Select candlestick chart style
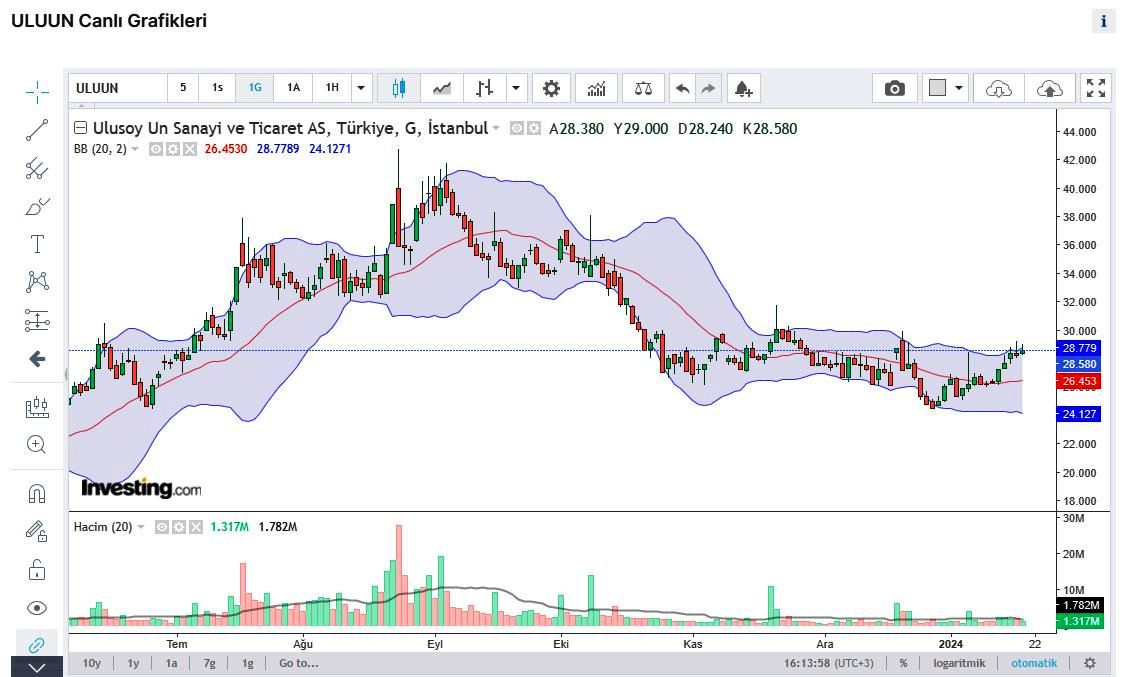 (399, 88)
